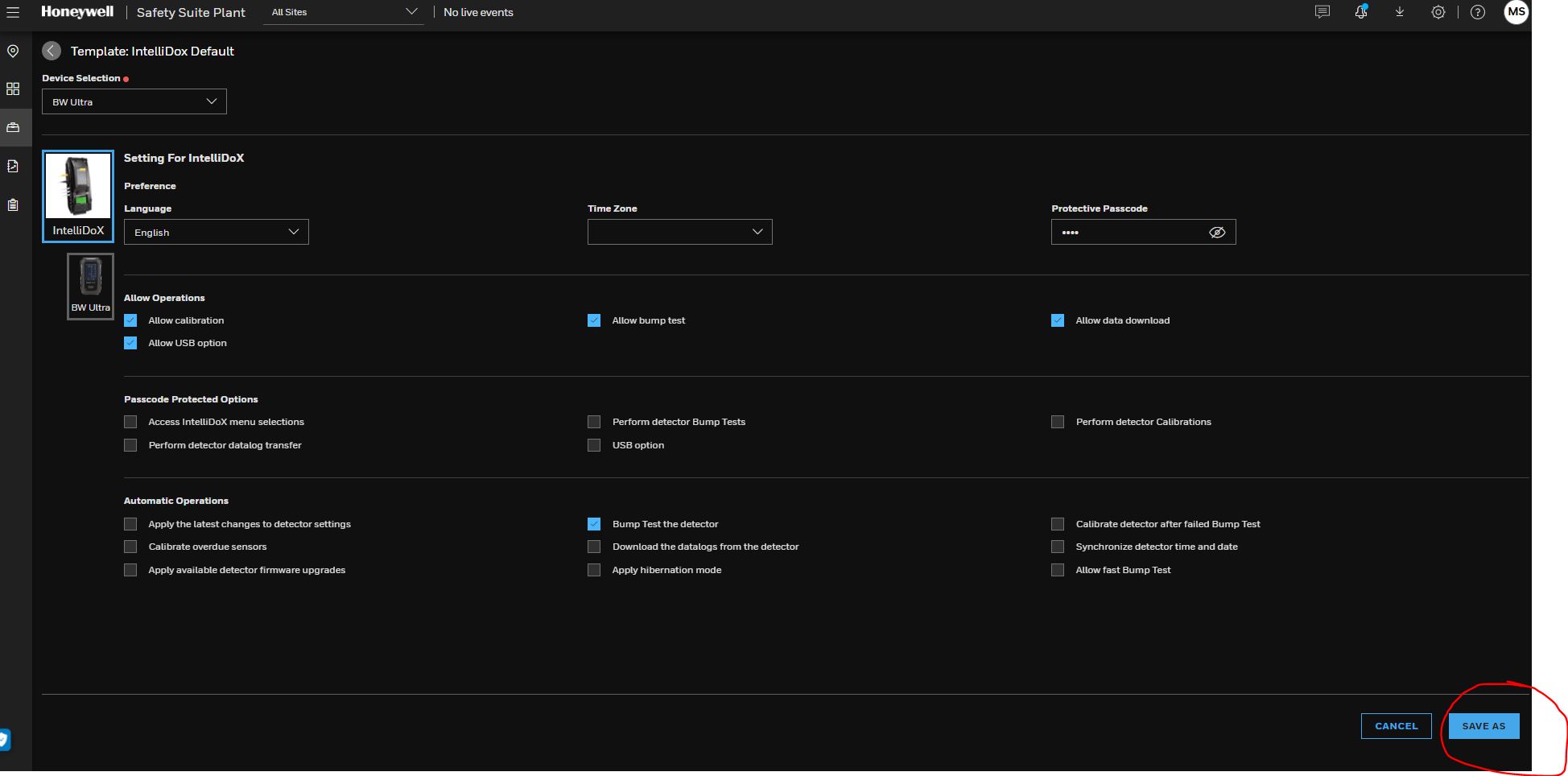Select the BW Ultra device thumbnail

90,286
